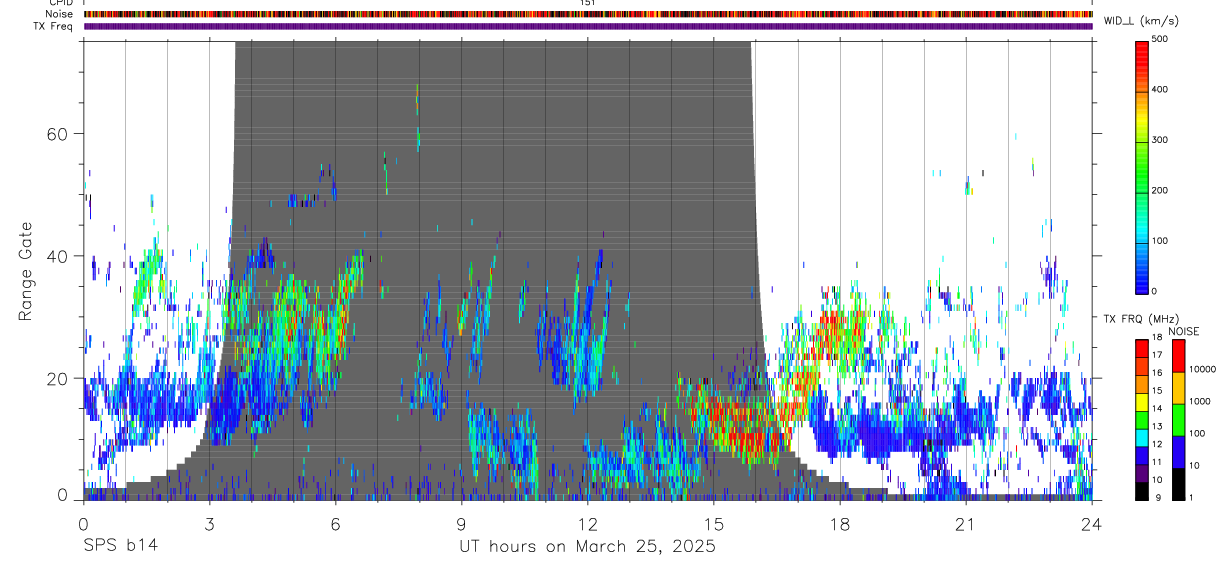Screen dimensions: 1228x567
Task: Click the 1000 tick on the NOISE scale
Action: pyautogui.click(x=1200, y=402)
